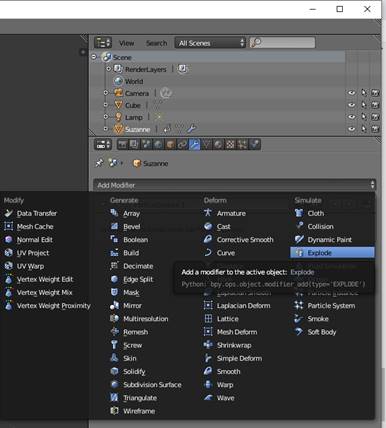Click the Suzanne mesh icon in outliner

point(118,129)
